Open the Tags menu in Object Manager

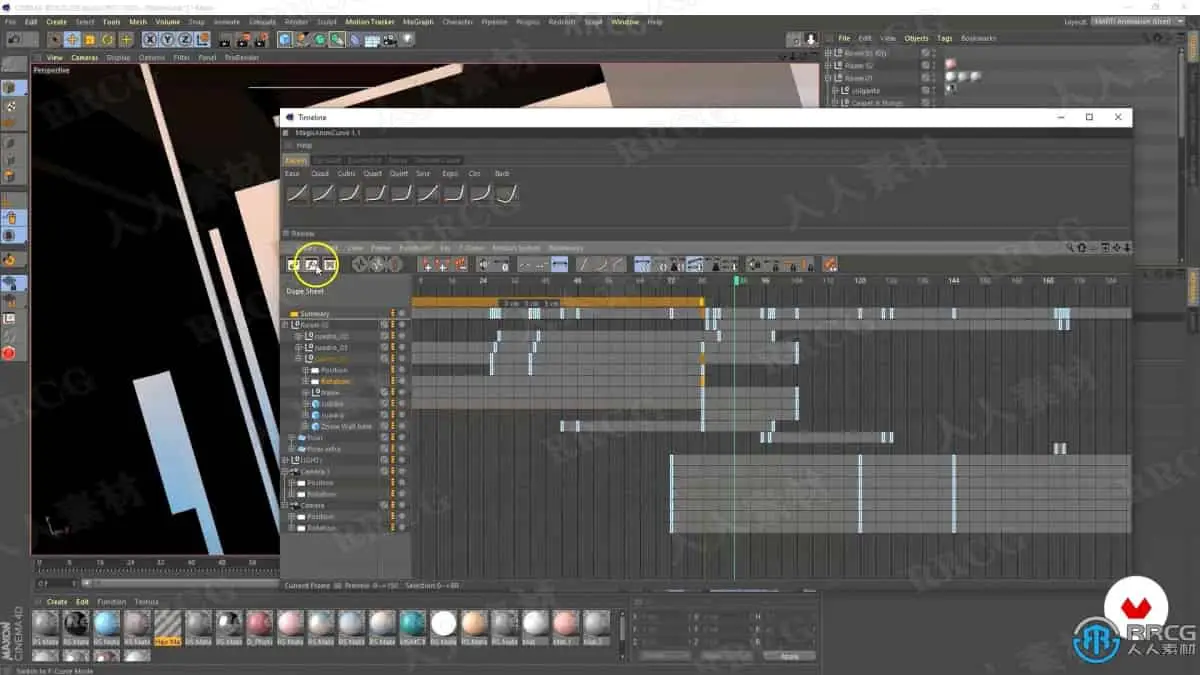tap(944, 38)
